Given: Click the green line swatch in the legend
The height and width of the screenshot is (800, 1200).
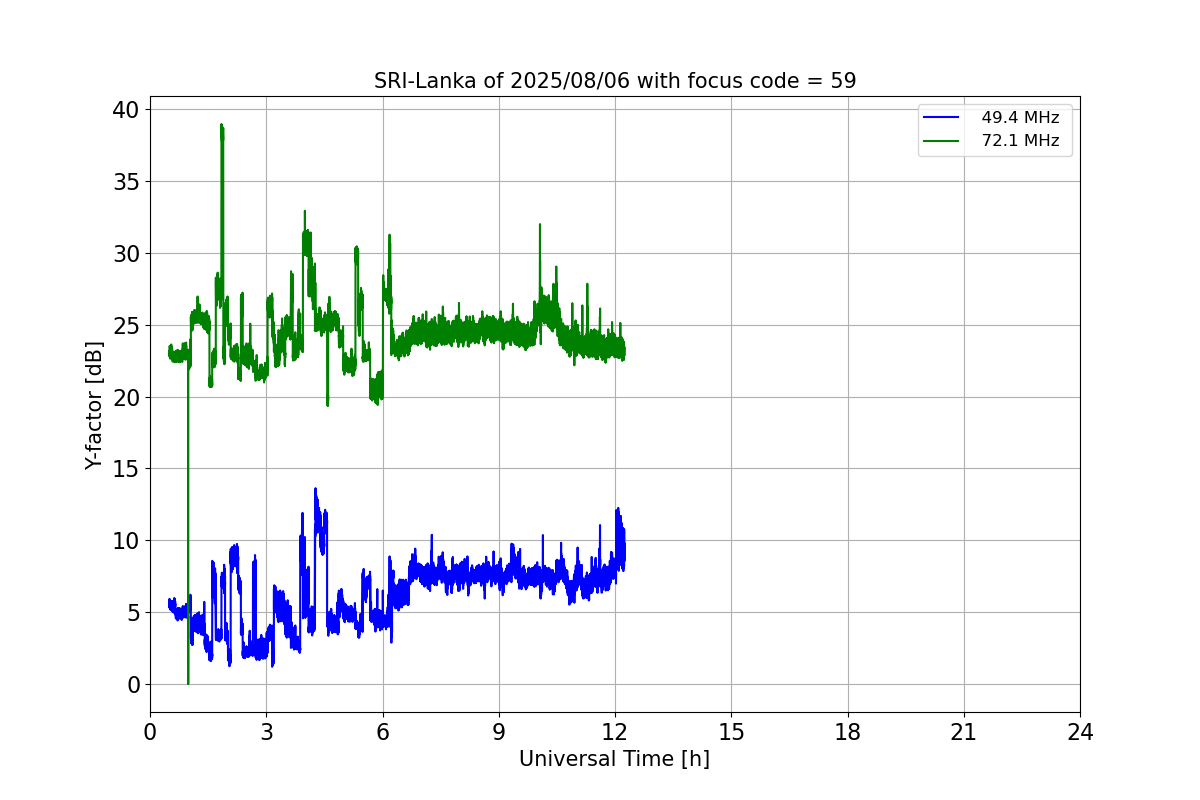Looking at the screenshot, I should pos(943,141).
